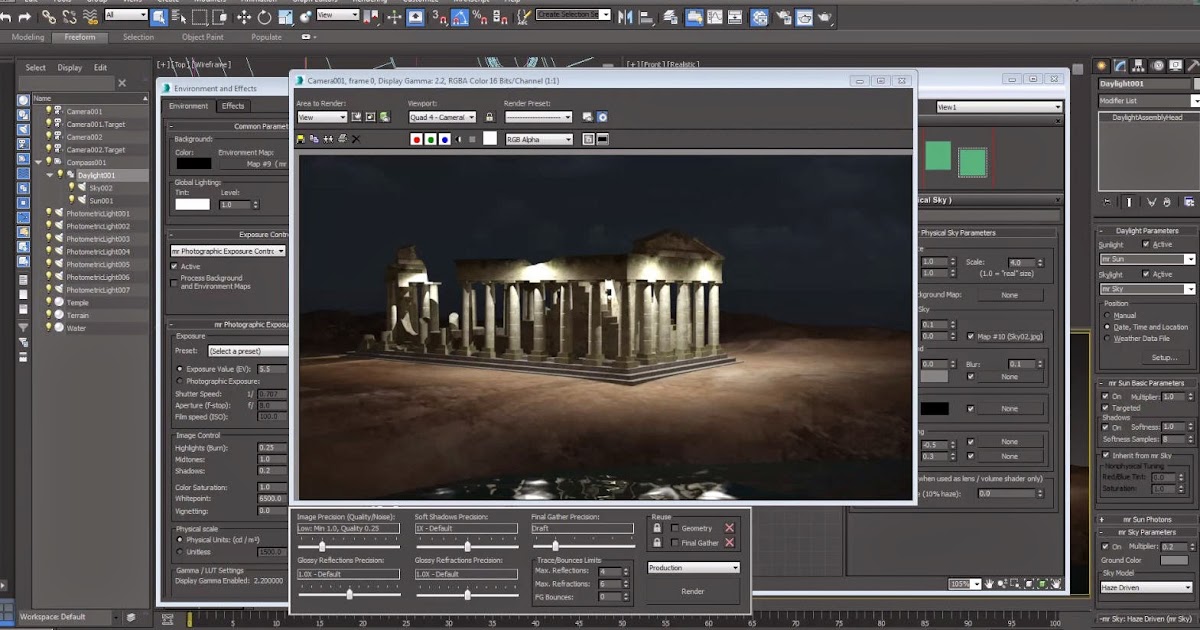Enable the blue channel button
1200x630 pixels.
click(x=444, y=139)
